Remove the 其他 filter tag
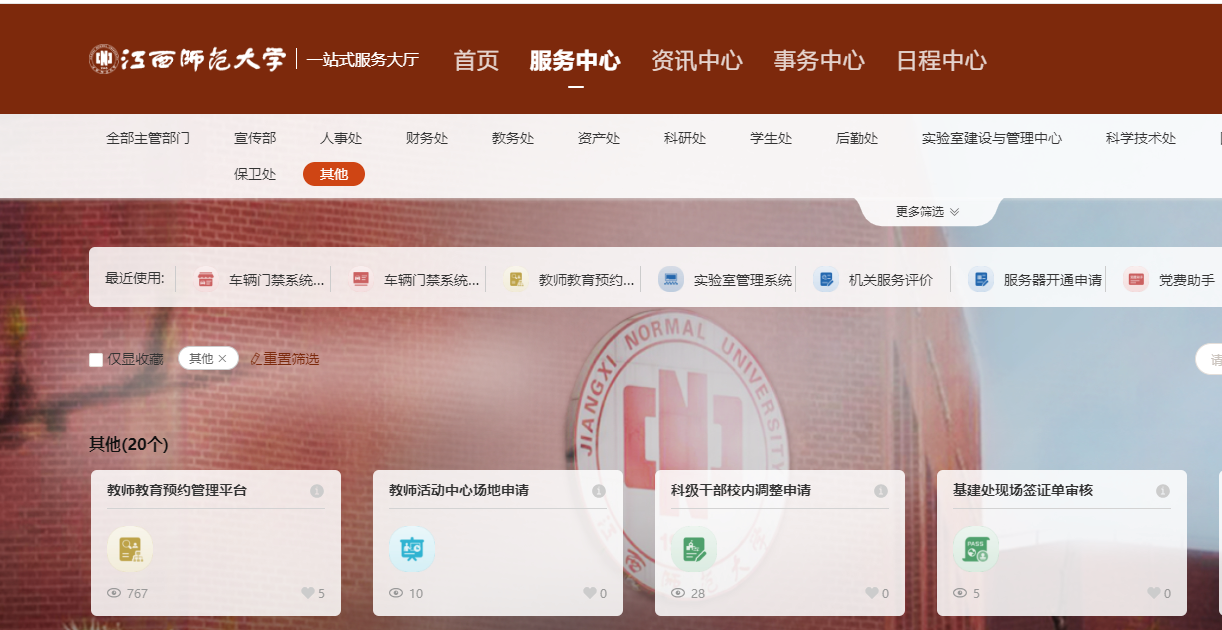This screenshot has height=630, width=1222. pyautogui.click(x=223, y=359)
